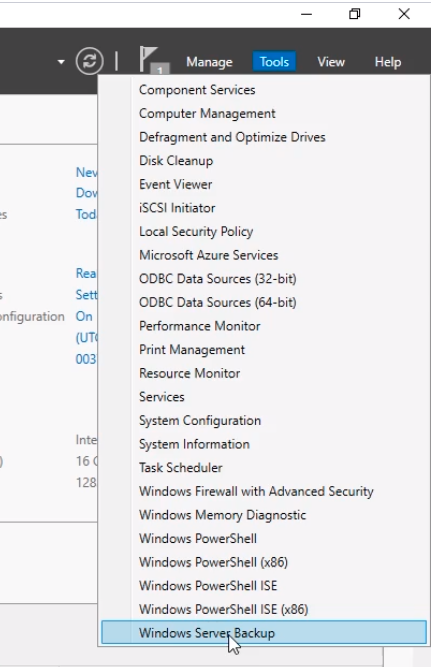
Task: Launch Windows Server Backup
Action: (x=264, y=633)
